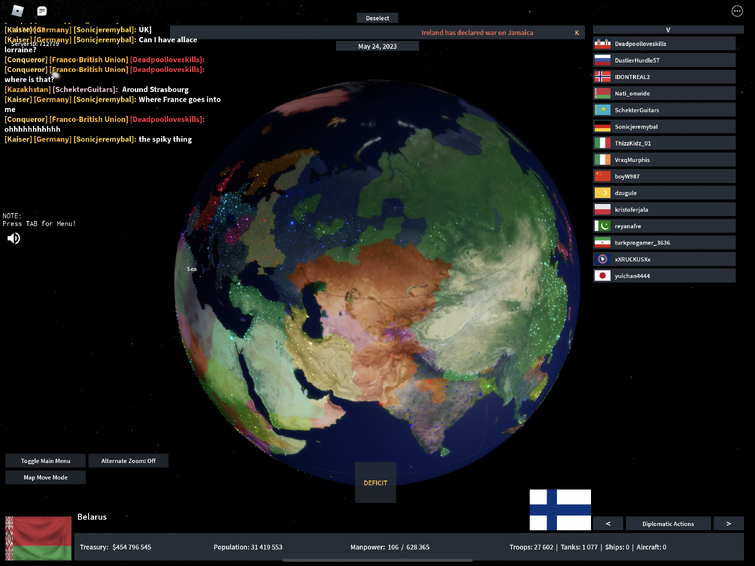Open the Roblox logo menu
755x566 pixels.
17,11
